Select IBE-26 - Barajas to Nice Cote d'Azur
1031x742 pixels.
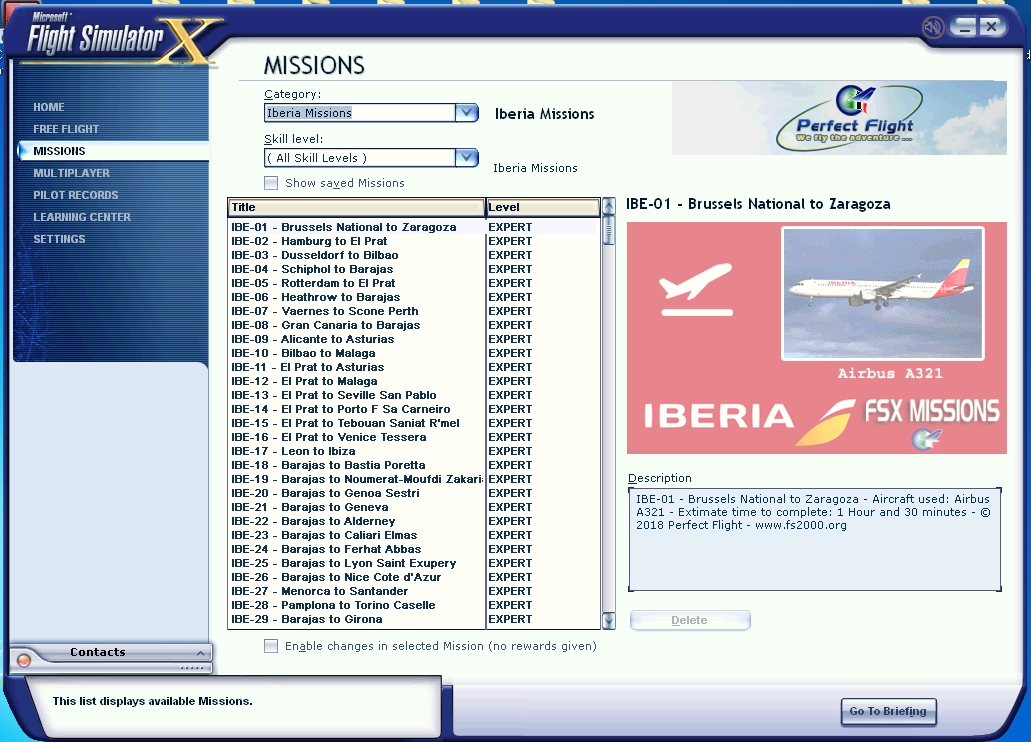(x=414, y=578)
